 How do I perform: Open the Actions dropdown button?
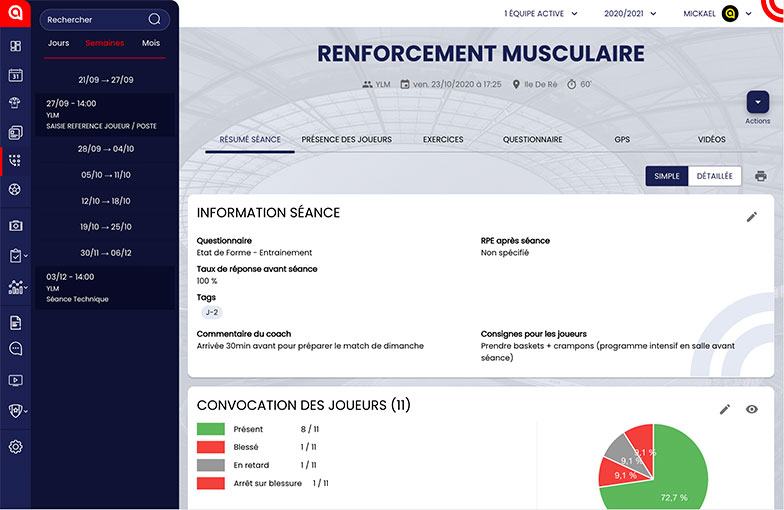[757, 102]
